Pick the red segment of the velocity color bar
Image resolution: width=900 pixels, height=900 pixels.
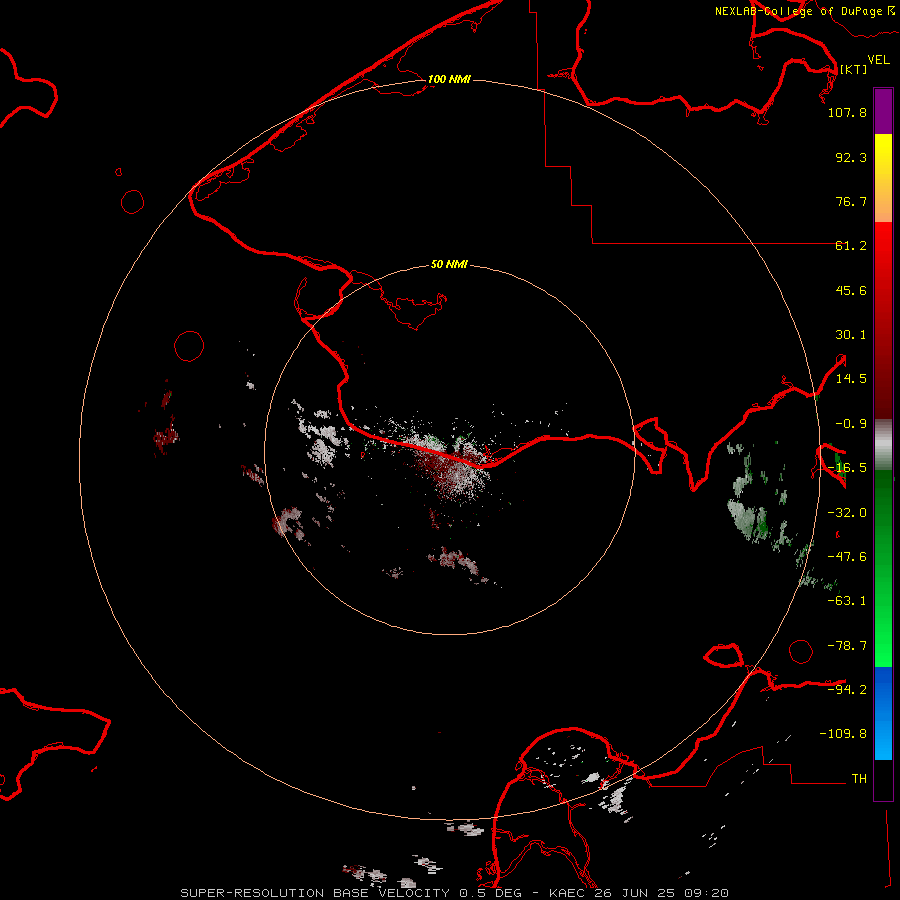(x=883, y=320)
